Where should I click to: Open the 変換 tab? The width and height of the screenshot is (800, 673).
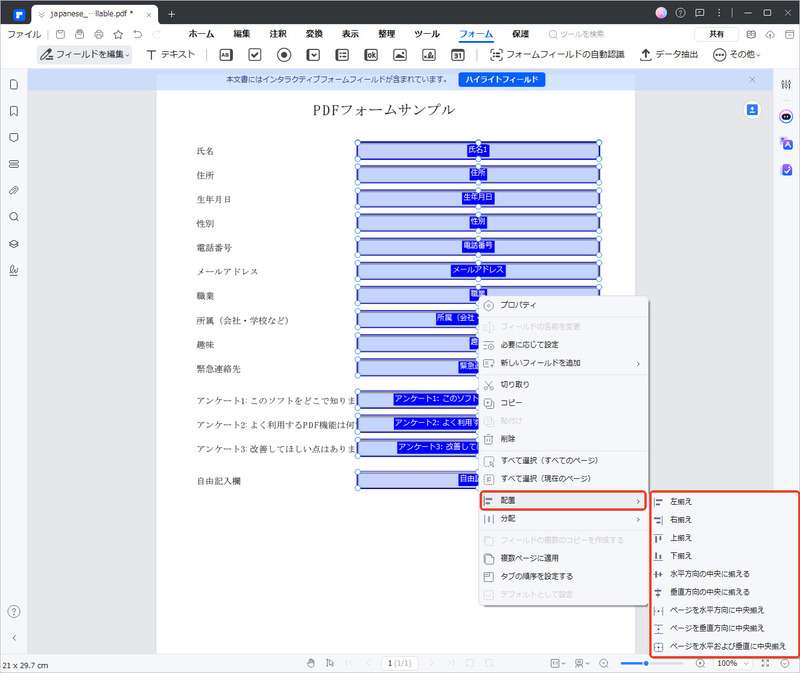[x=314, y=34]
